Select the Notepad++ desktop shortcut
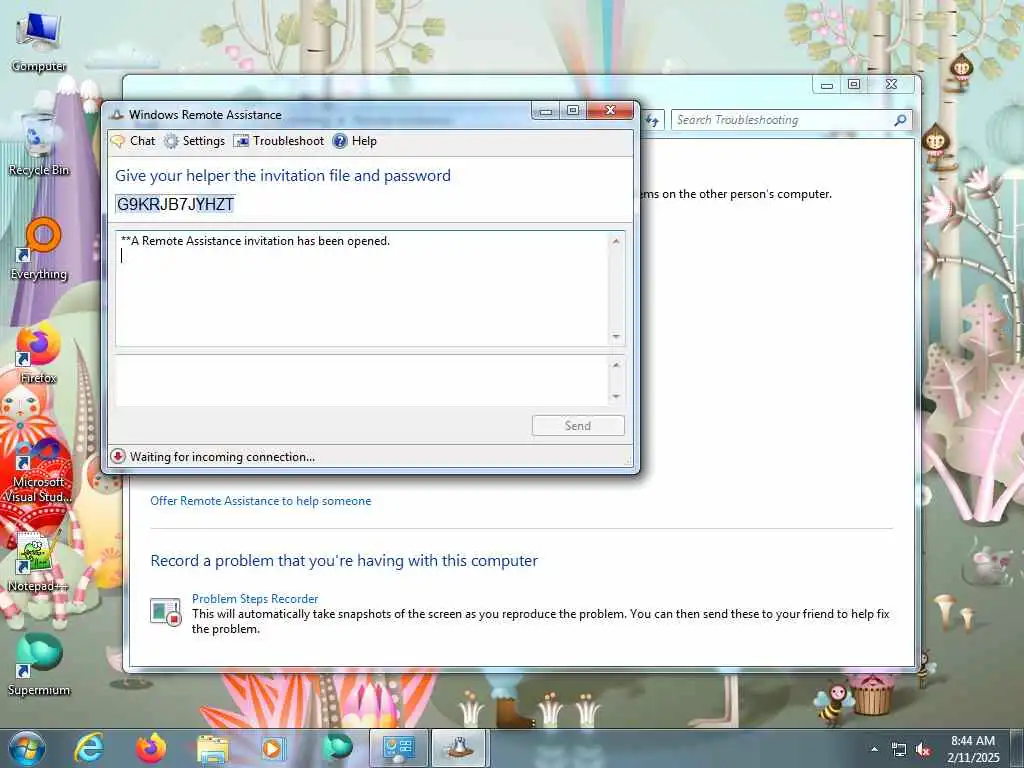Viewport: 1024px width, 768px height. [x=38, y=562]
